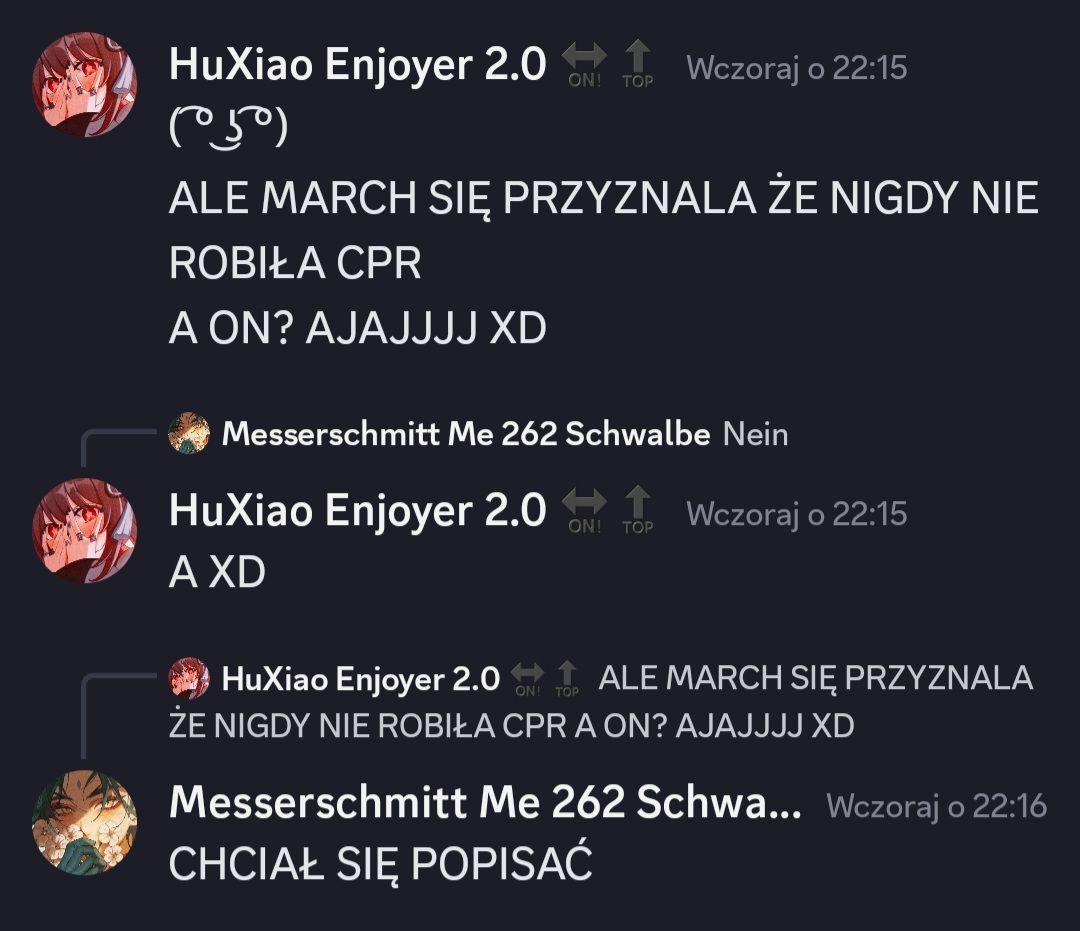Open Messerschmitt Me 262 avatar at bottom message

click(85, 822)
